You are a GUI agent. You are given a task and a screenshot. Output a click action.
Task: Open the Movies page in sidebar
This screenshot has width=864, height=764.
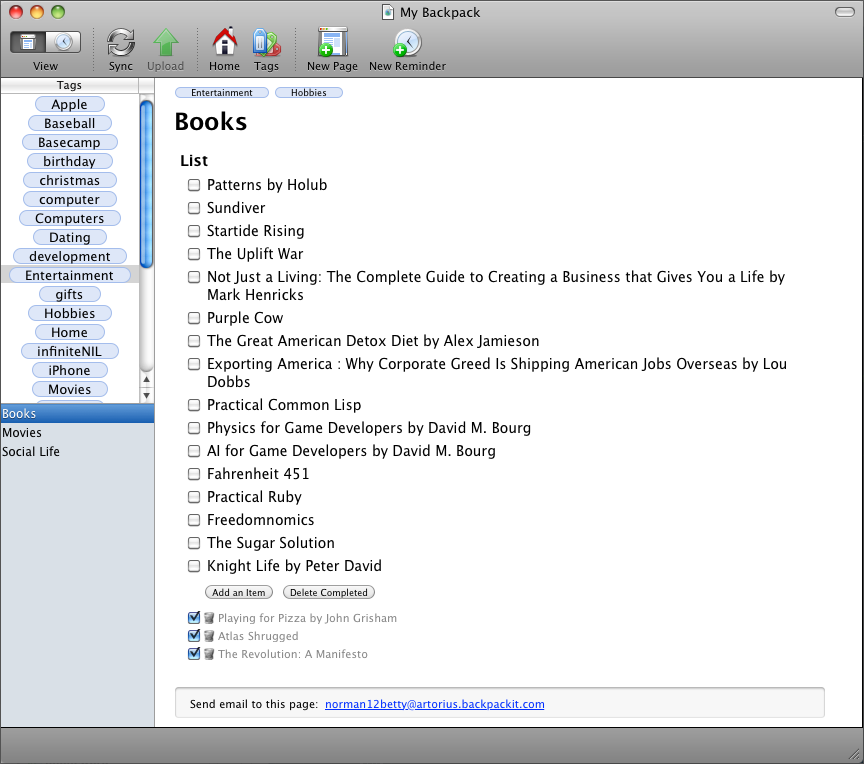pyautogui.click(x=77, y=433)
